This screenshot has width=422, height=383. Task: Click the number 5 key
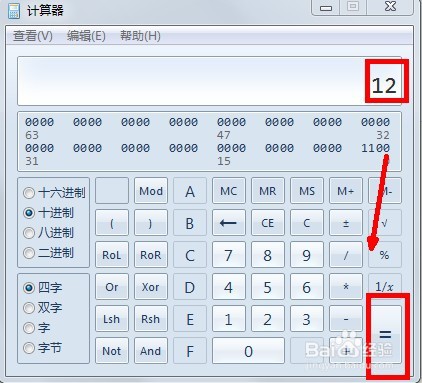[268, 287]
